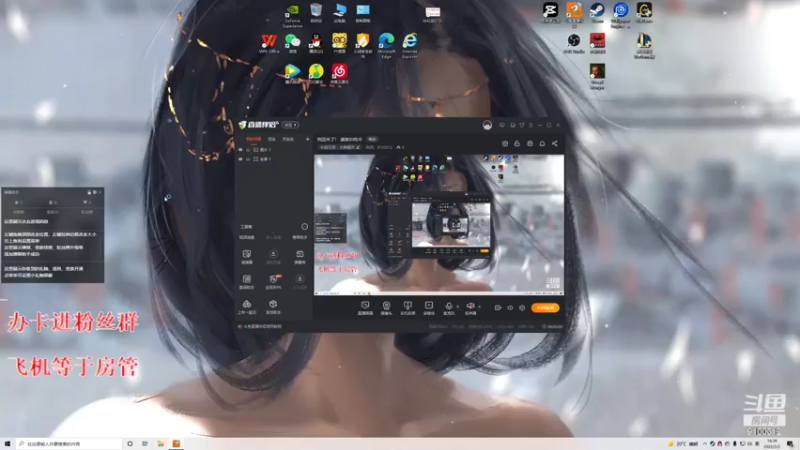Image resolution: width=800 pixels, height=450 pixels.
Task: Add a screen capture source in bottom bar
Action: pyautogui.click(x=365, y=308)
